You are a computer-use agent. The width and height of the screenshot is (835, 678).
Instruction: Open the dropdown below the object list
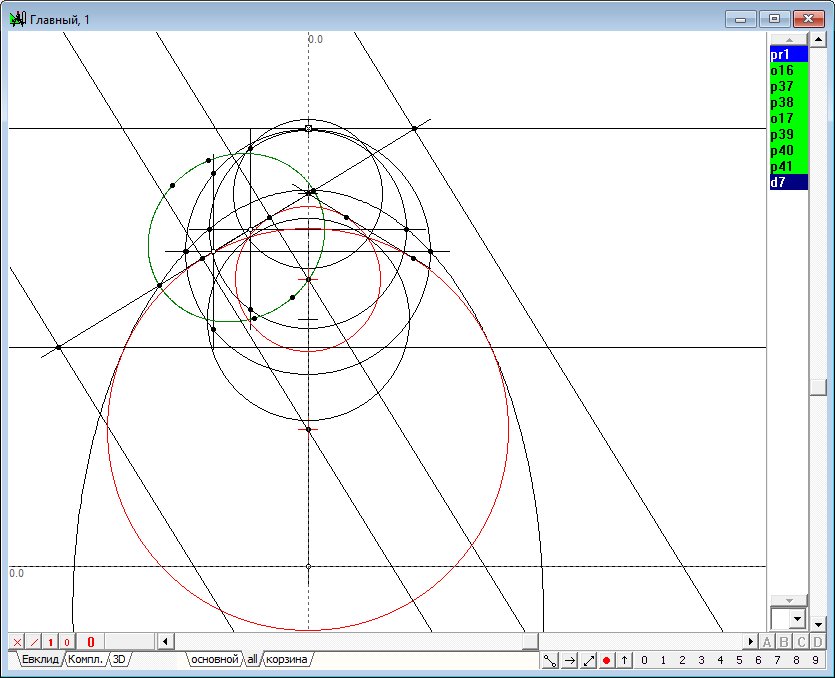[797, 619]
